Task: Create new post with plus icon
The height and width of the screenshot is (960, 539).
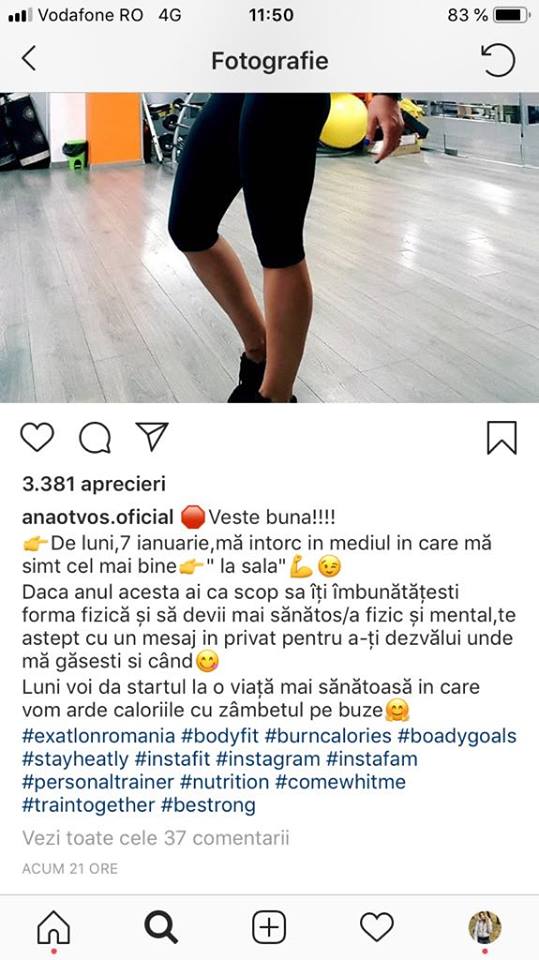Action: [x=269, y=927]
